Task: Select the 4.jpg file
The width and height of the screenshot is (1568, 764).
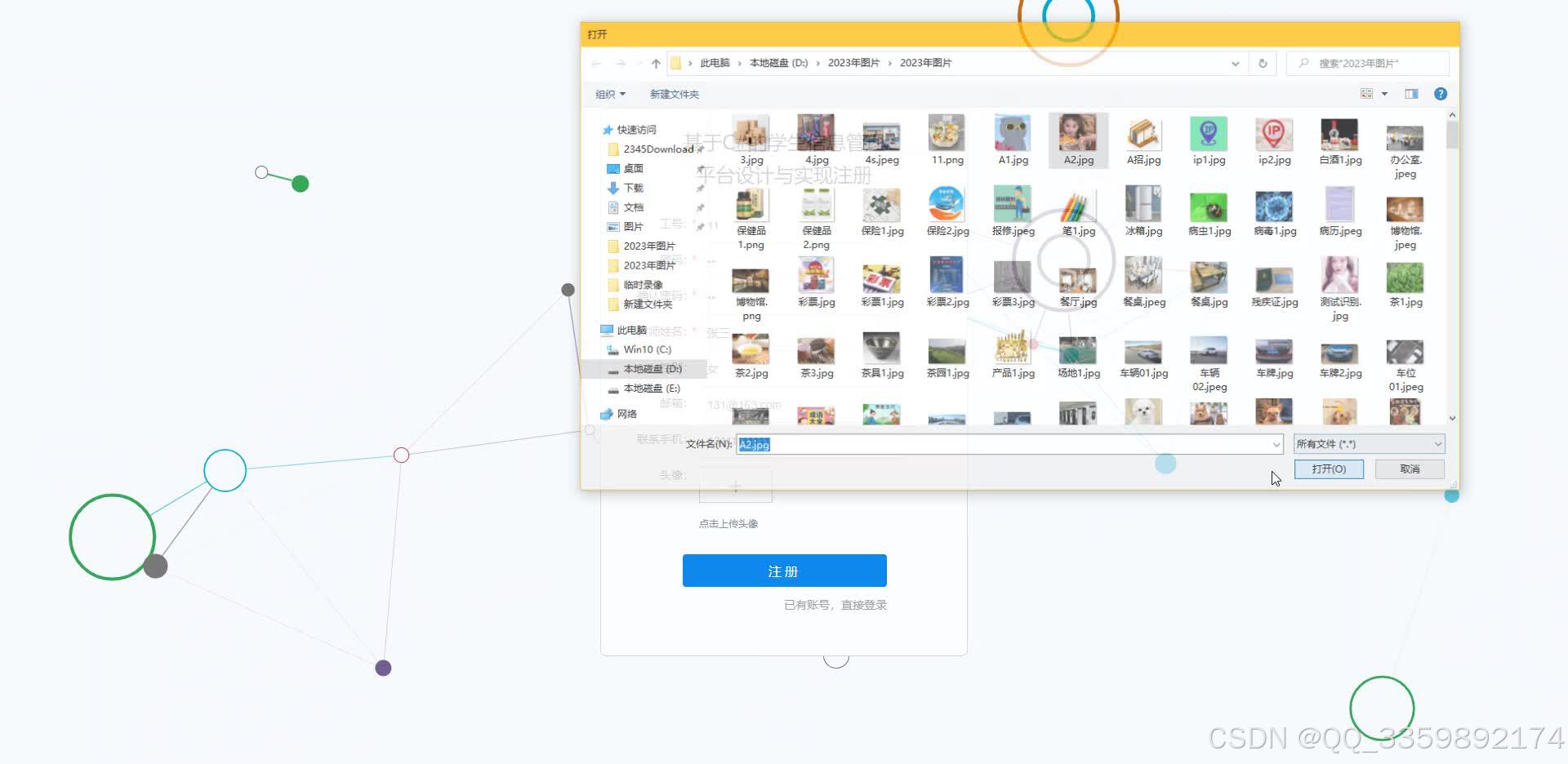Action: [x=817, y=140]
